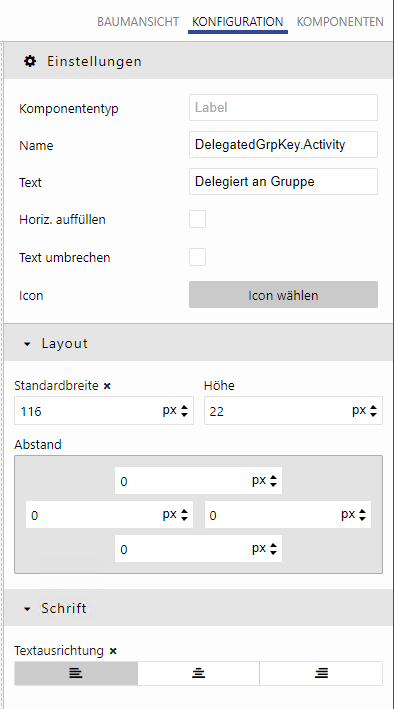394x709 pixels.
Task: Enable the Horiz. auffüllen checkbox
Action: point(197,219)
